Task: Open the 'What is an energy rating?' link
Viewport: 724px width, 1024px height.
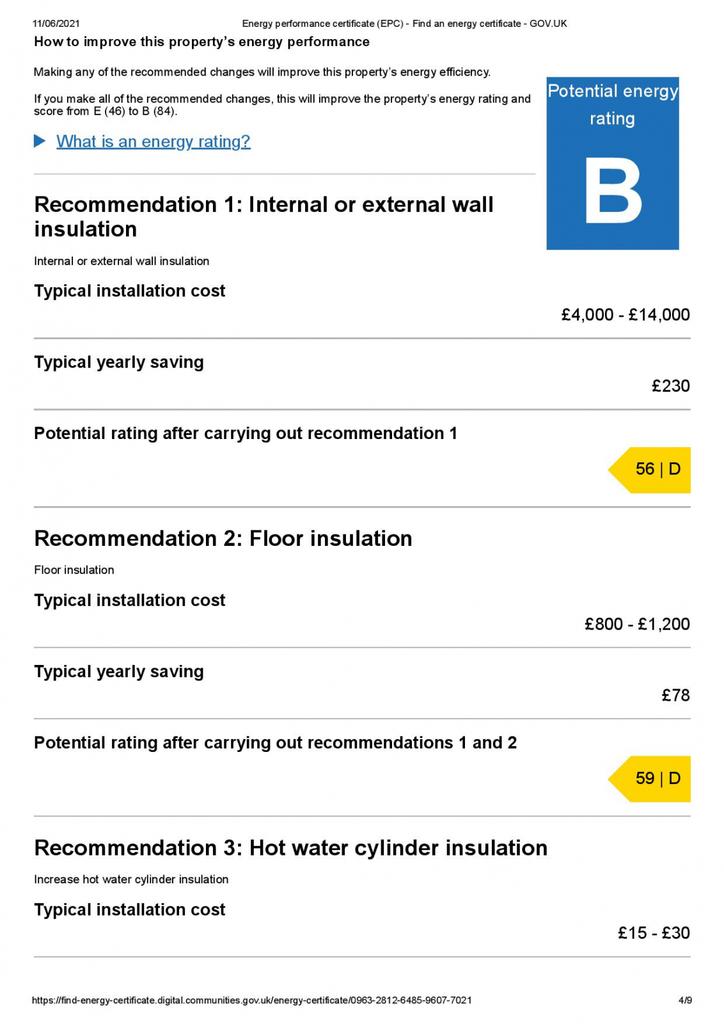Action: [x=153, y=142]
